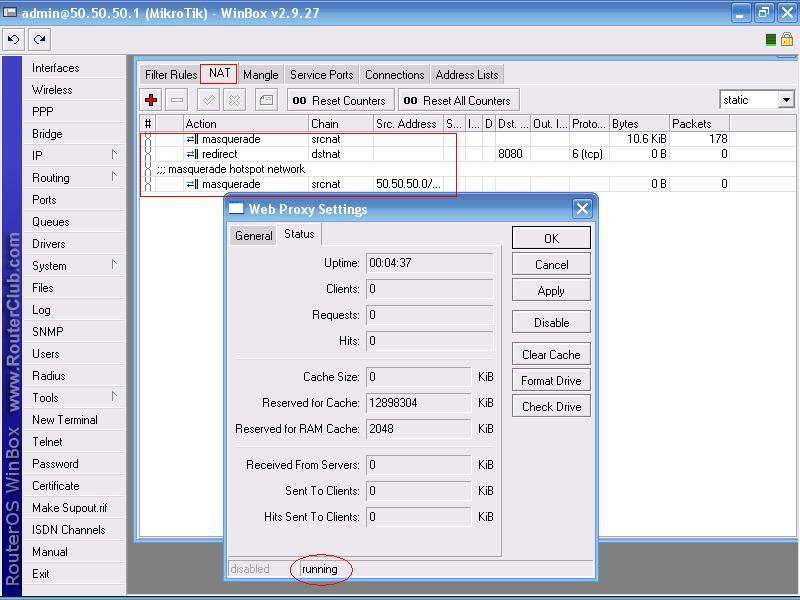Screen dimensions: 800x600
Task: Click masquerade action icon in first row
Action: pyautogui.click(x=192, y=139)
